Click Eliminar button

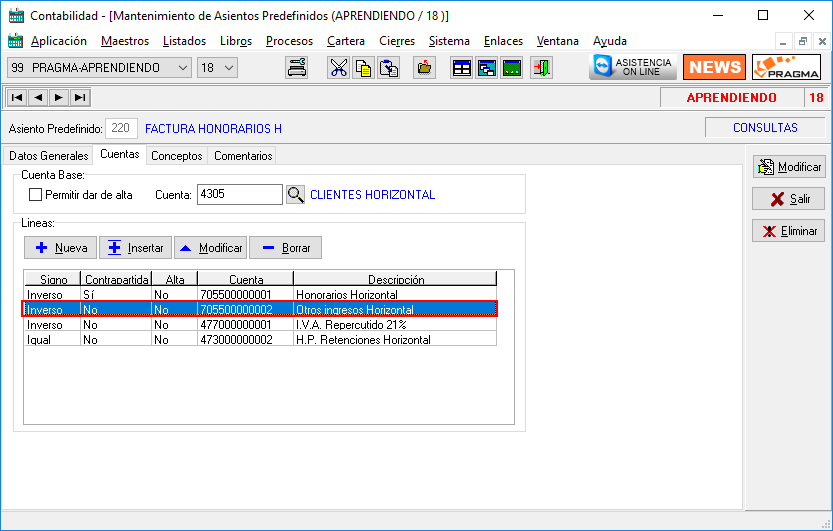tap(789, 230)
